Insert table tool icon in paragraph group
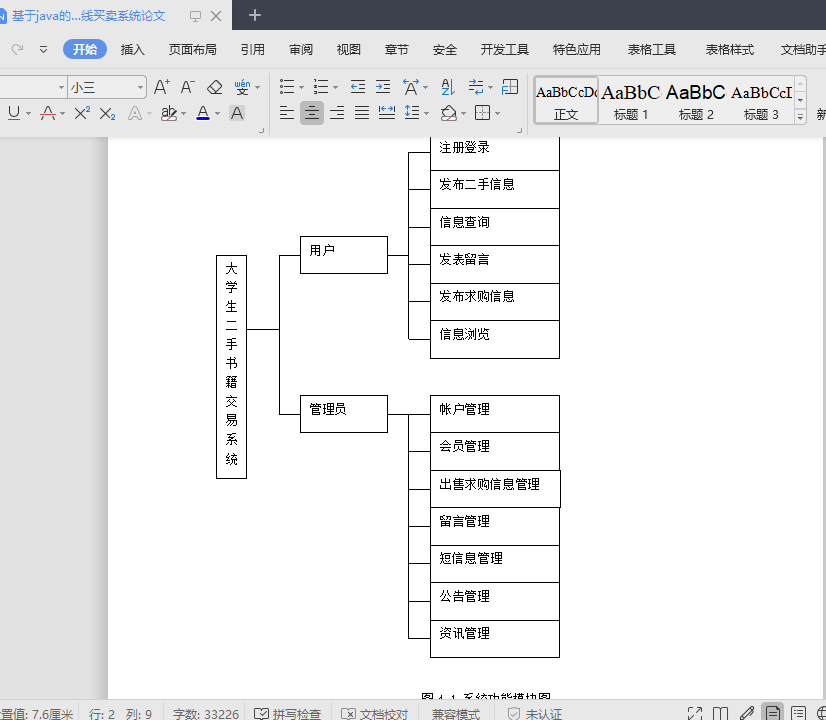The image size is (826, 720). point(510,86)
